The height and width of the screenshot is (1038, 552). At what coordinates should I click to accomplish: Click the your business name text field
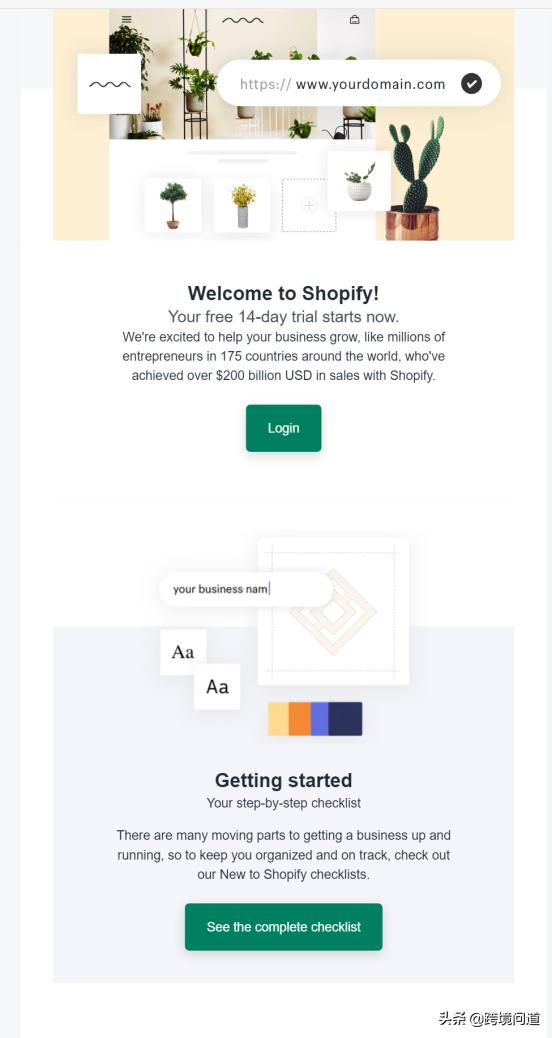[246, 589]
